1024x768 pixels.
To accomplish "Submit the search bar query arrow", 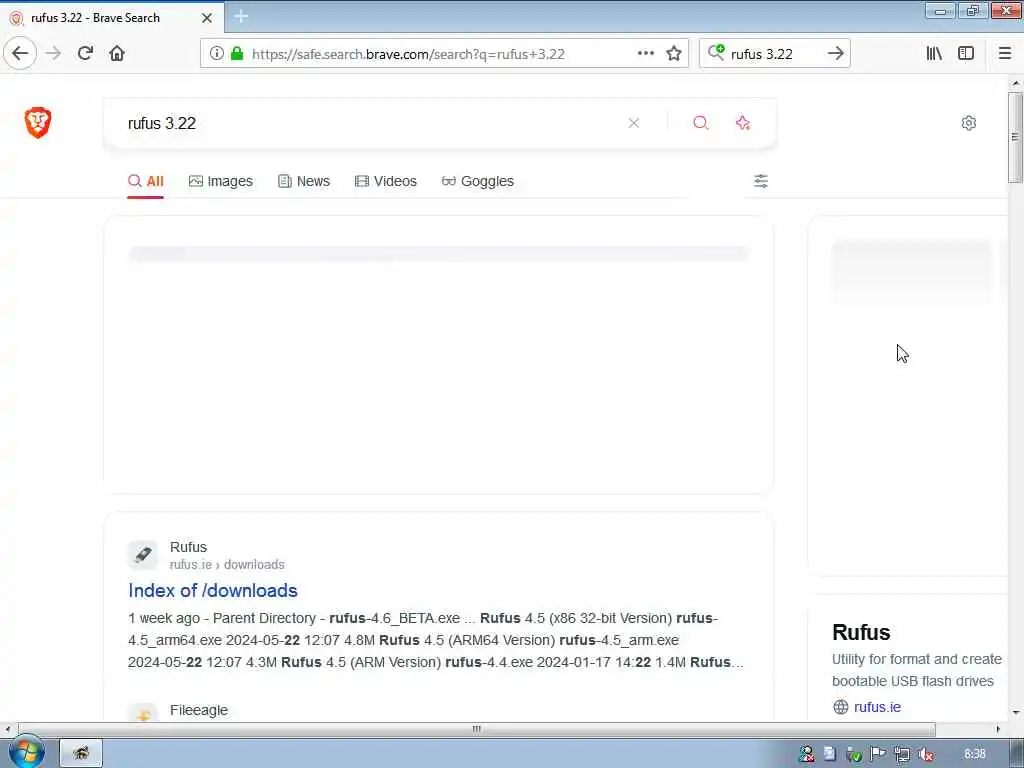I will click(835, 54).
